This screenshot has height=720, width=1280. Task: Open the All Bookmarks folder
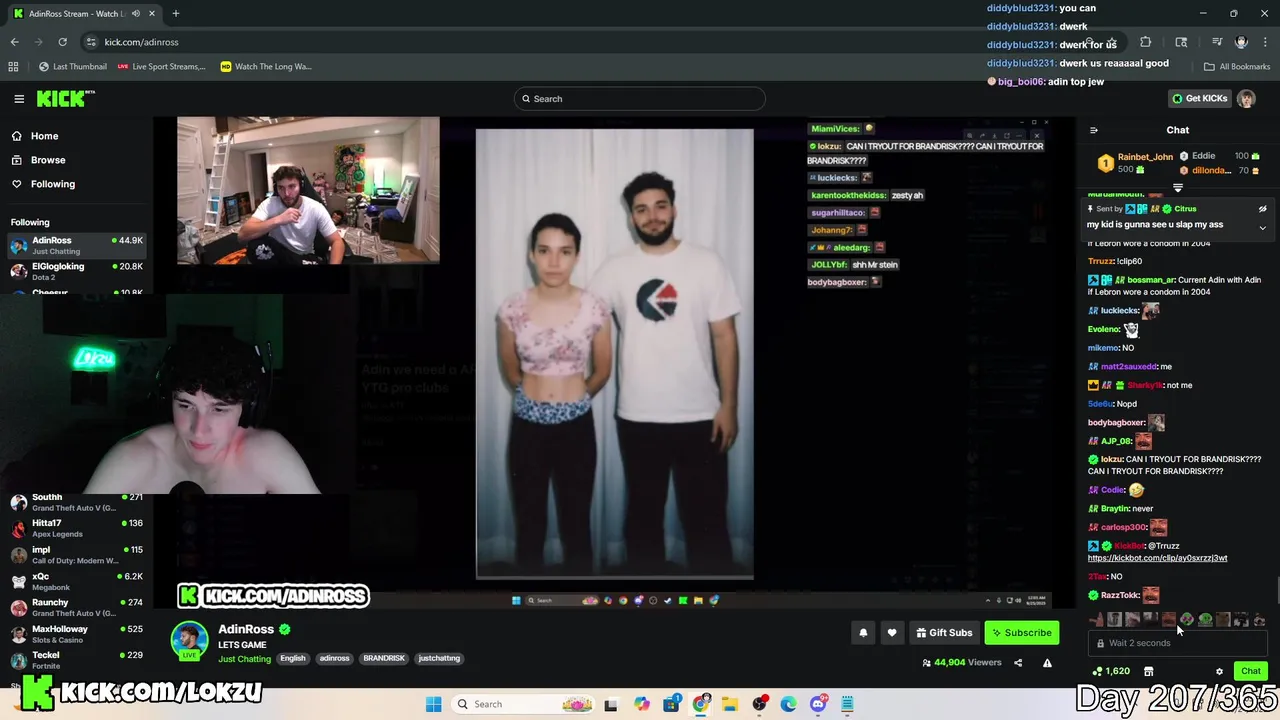click(x=1237, y=66)
